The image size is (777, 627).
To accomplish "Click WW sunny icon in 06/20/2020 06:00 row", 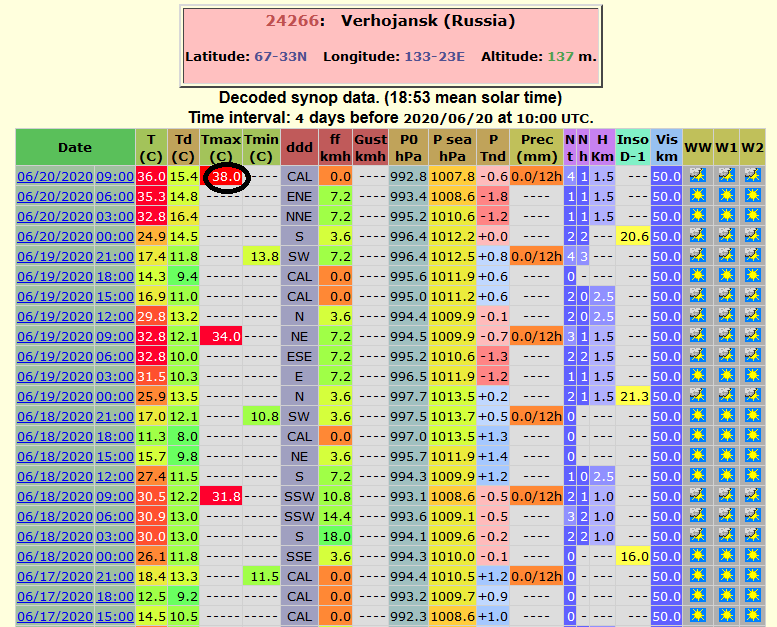I will 698,195.
